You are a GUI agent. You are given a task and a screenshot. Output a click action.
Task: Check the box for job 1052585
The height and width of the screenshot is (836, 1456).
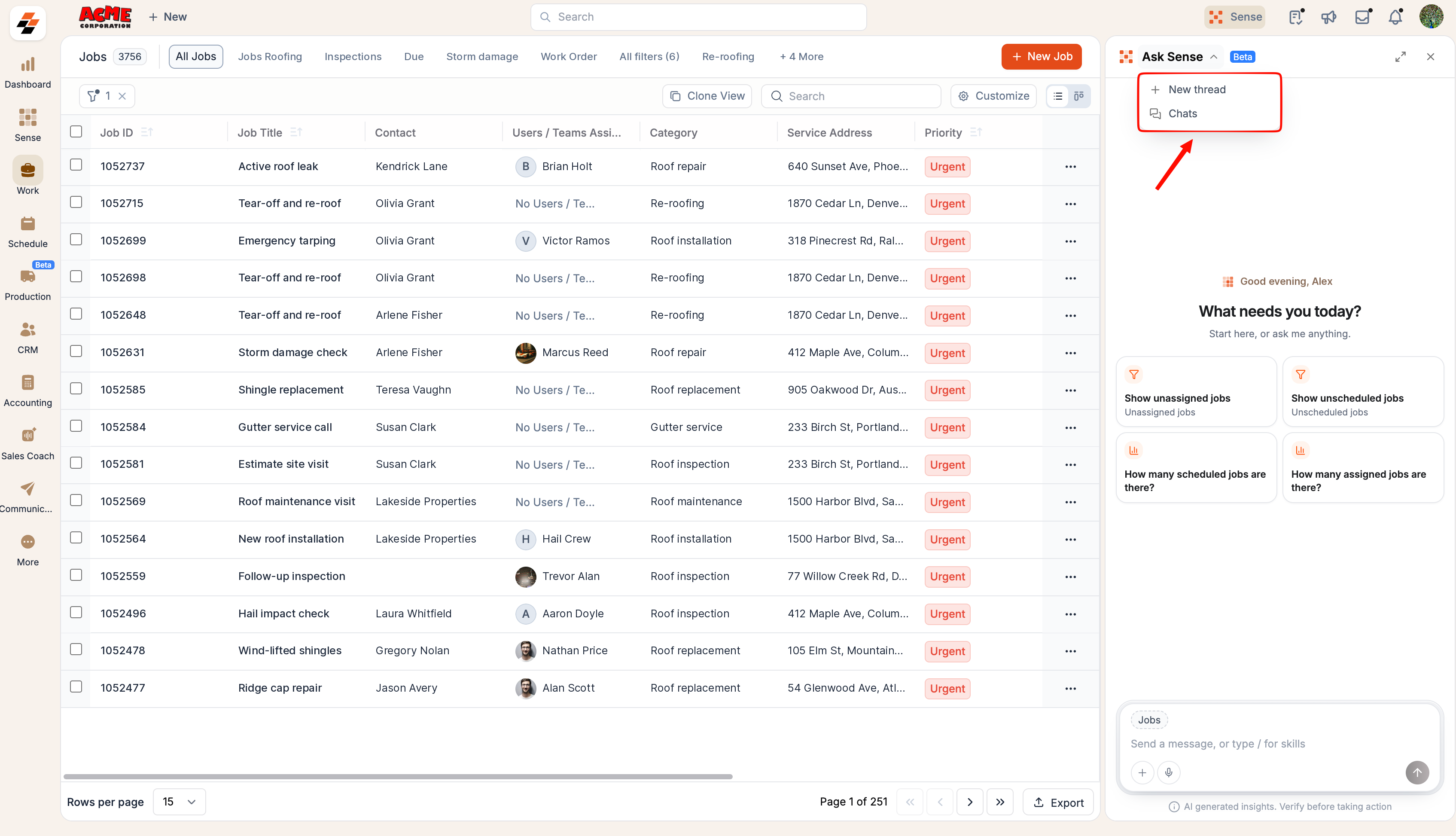(76, 388)
